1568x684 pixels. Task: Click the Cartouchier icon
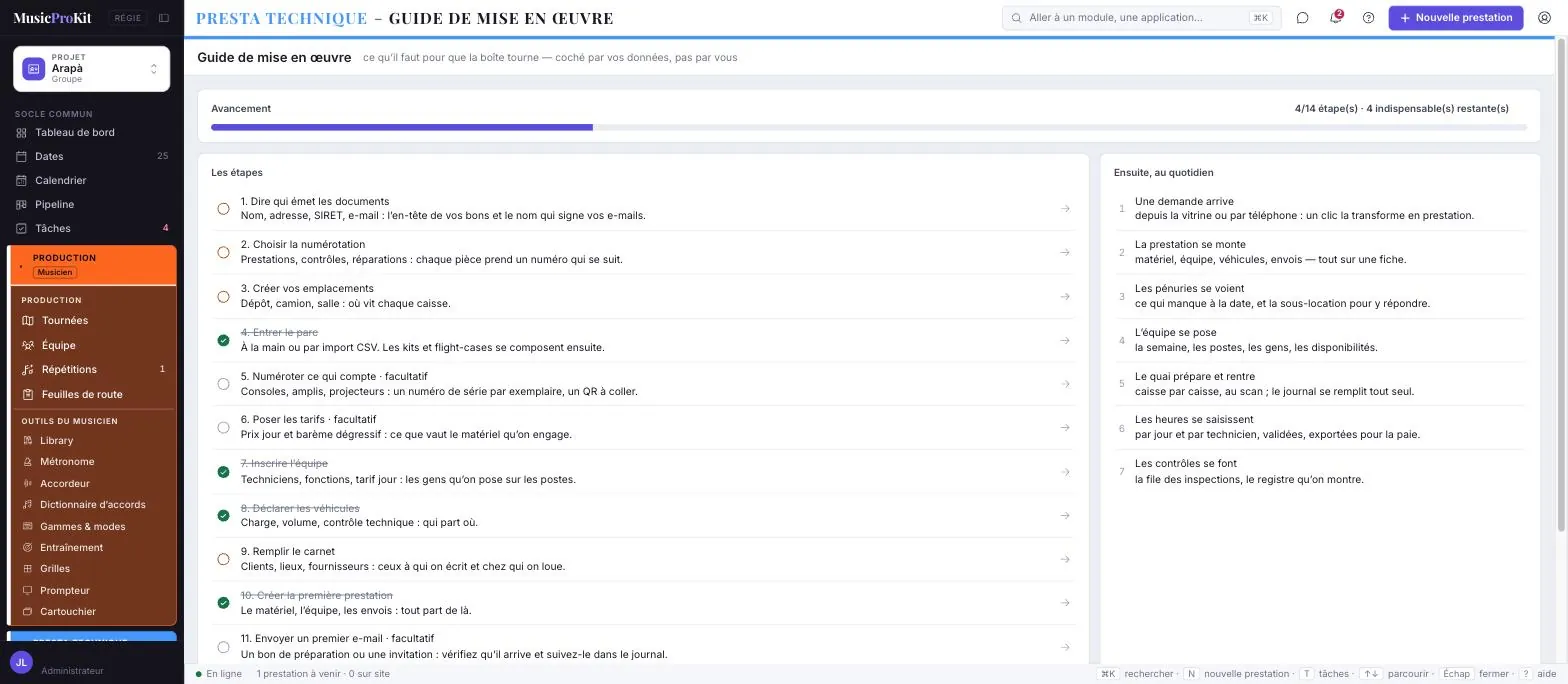[x=28, y=612]
